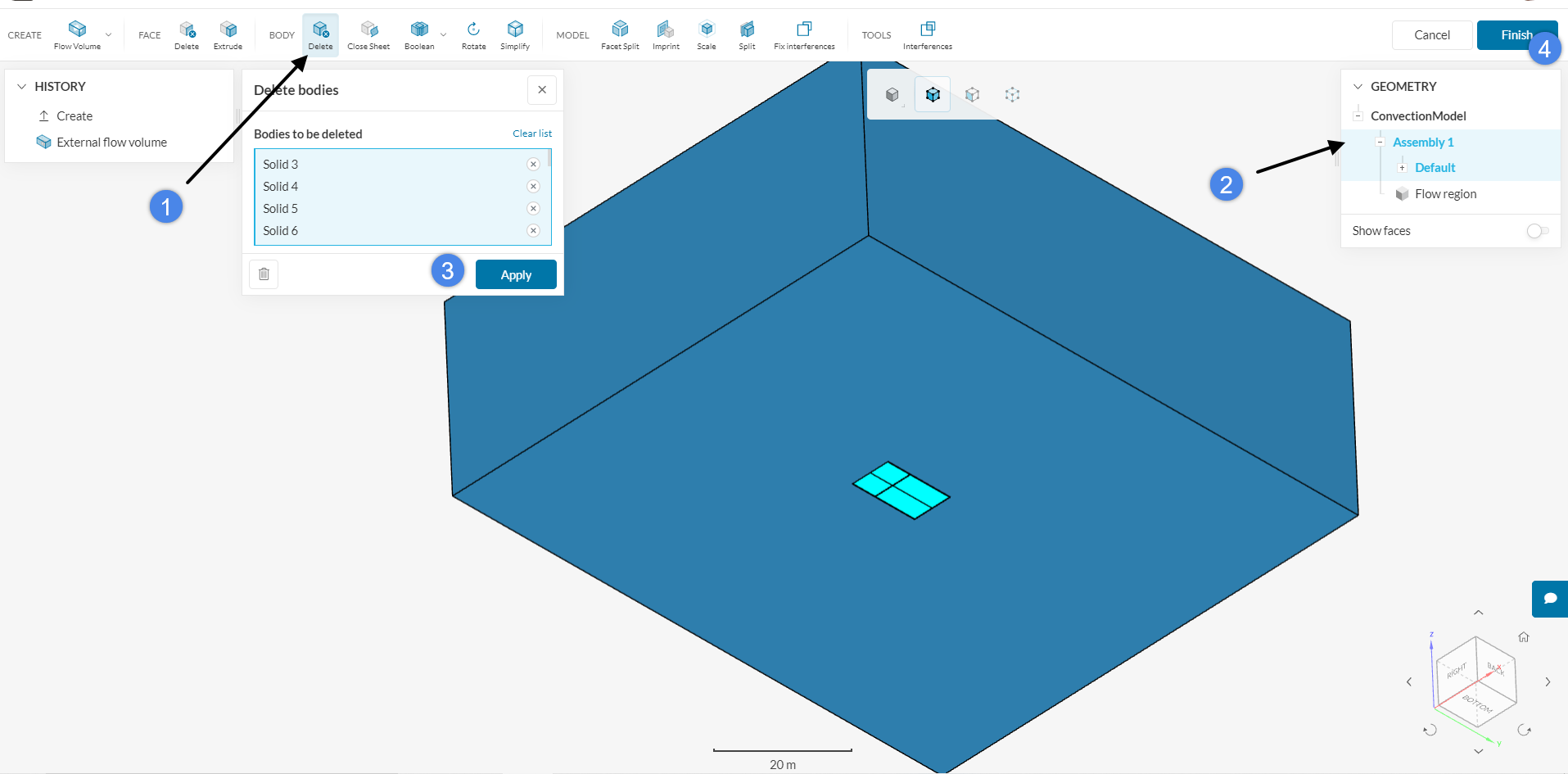
Task: Select Flow region in geometry tree
Action: pyautogui.click(x=1445, y=194)
